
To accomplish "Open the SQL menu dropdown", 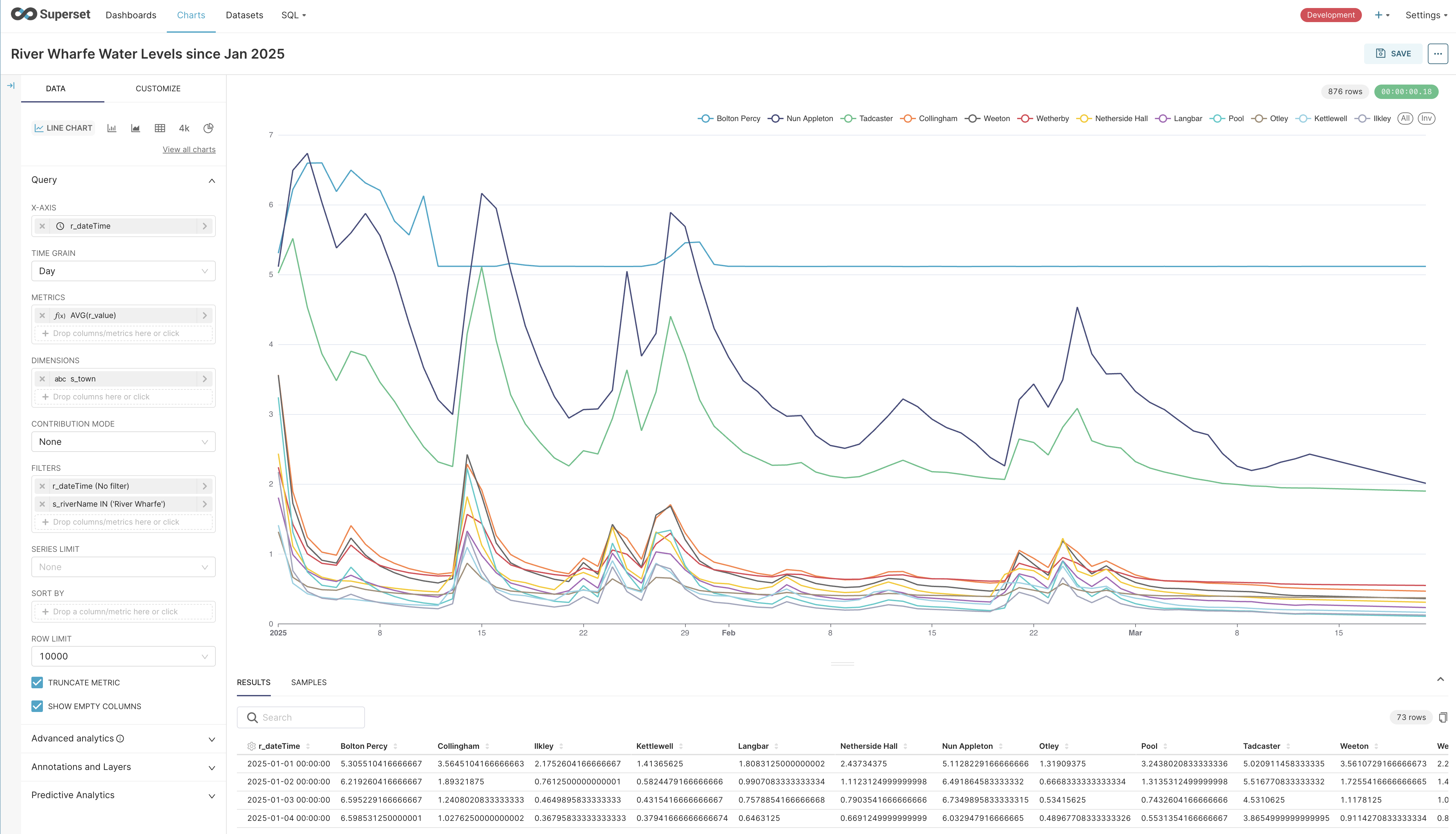I will [x=293, y=15].
